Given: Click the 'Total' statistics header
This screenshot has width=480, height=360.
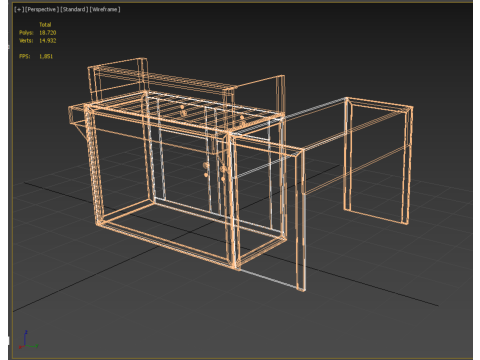Looking at the screenshot, I should (x=45, y=25).
